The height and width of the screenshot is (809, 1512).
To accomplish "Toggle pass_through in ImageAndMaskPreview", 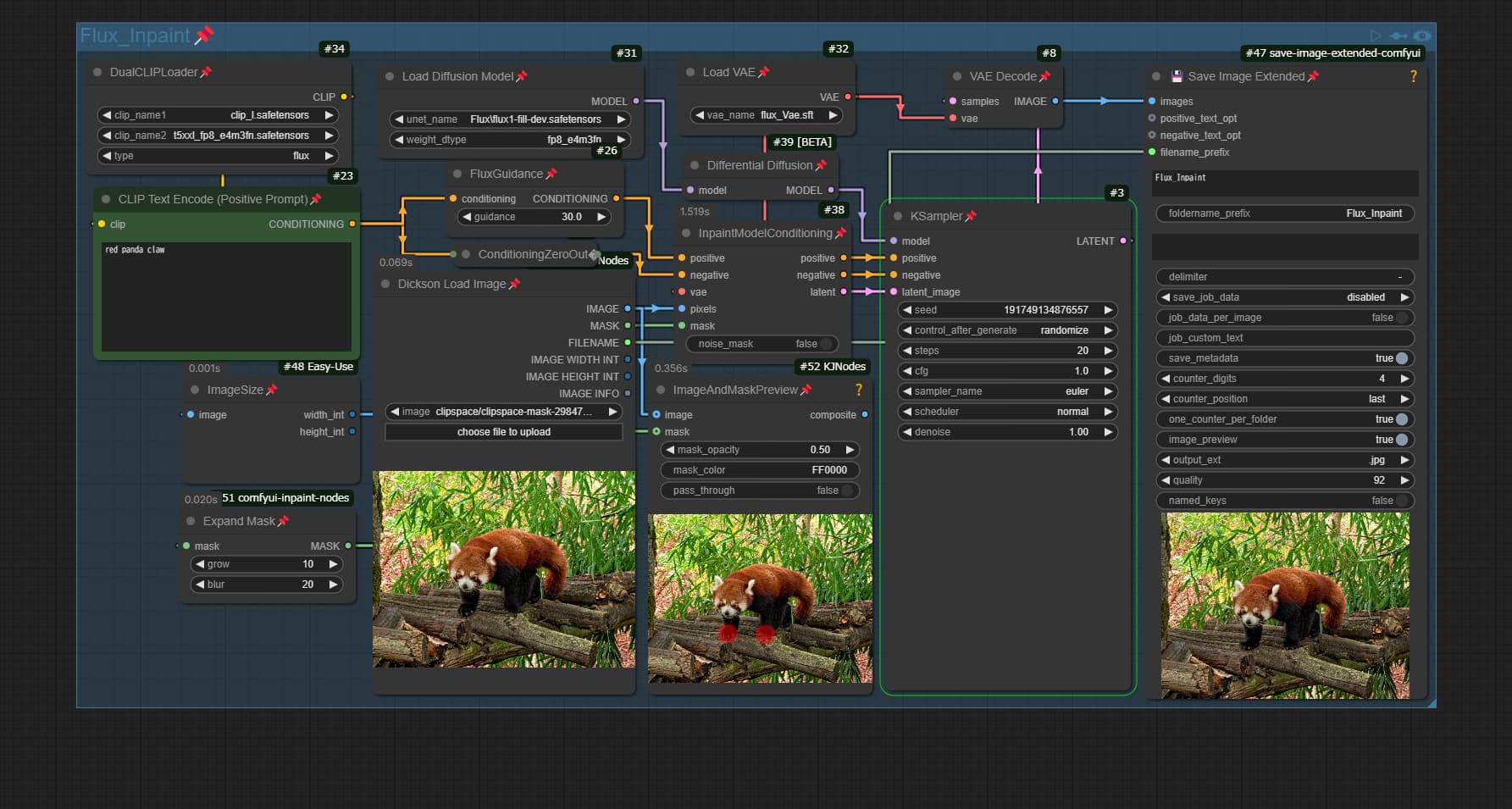I will [847, 490].
